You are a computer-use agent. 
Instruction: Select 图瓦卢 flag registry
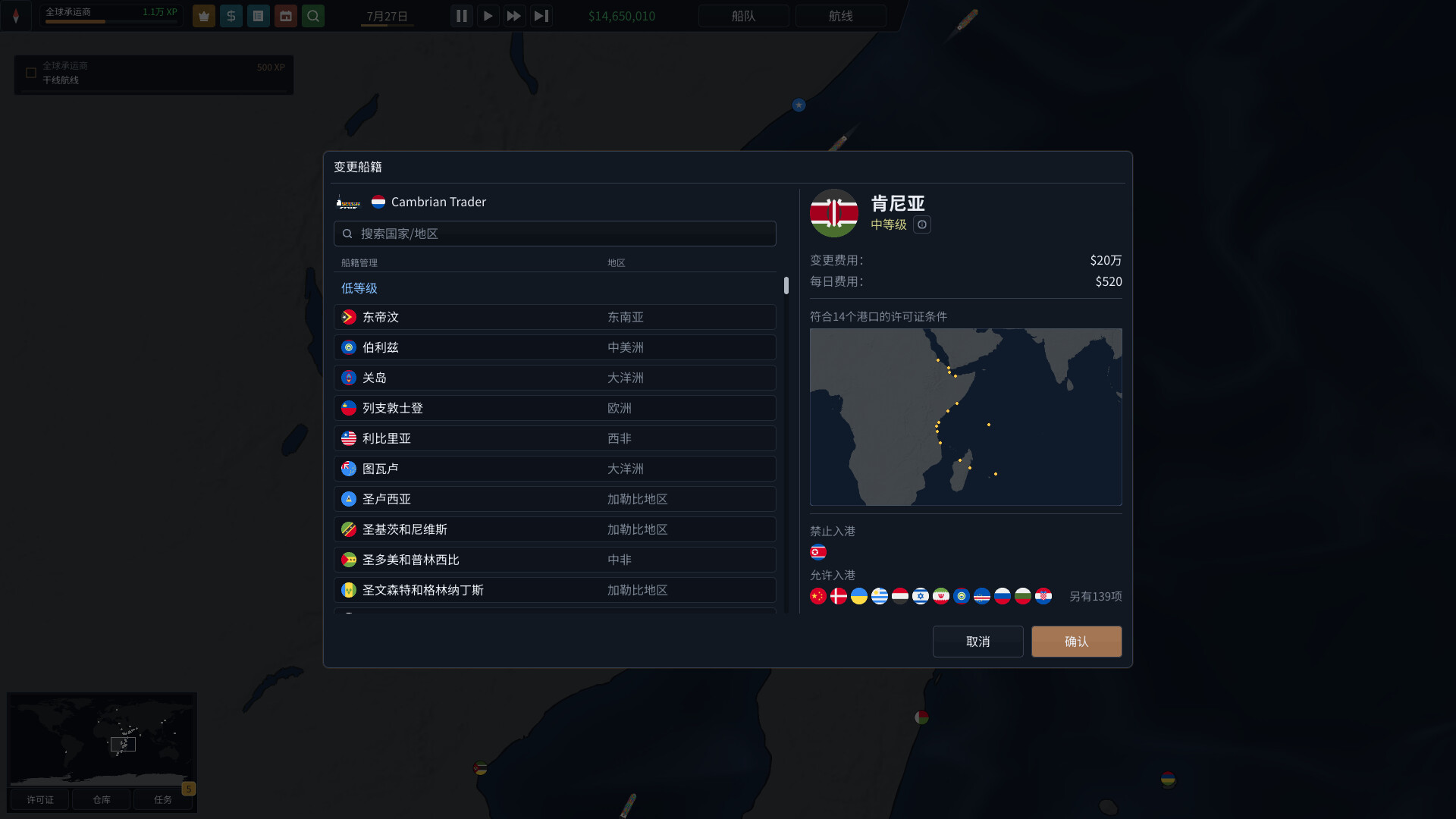point(554,469)
